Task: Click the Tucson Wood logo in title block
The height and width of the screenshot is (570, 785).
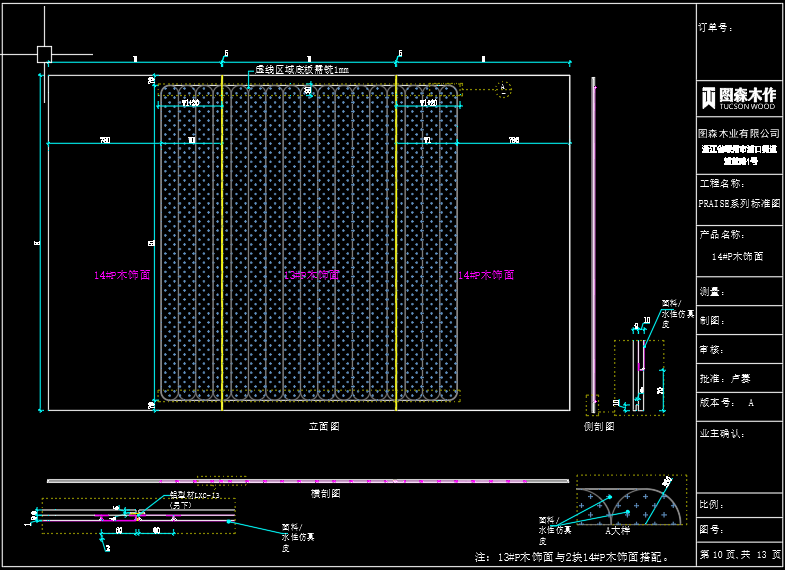Action: tap(739, 97)
